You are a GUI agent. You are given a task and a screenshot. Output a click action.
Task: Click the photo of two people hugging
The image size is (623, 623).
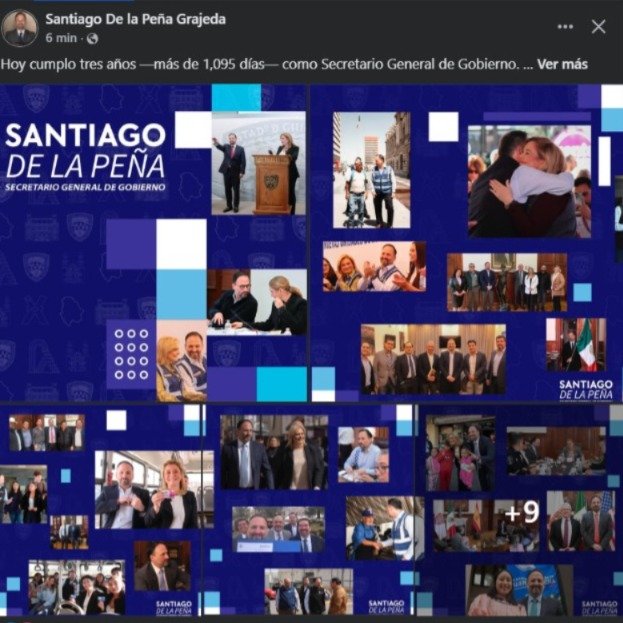click(521, 181)
